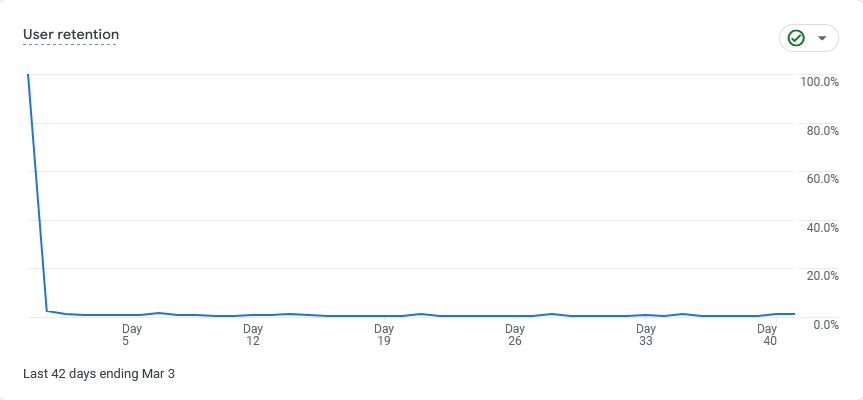The width and height of the screenshot is (863, 400).
Task: Click the 80.0% y-axis label
Action: pos(822,131)
